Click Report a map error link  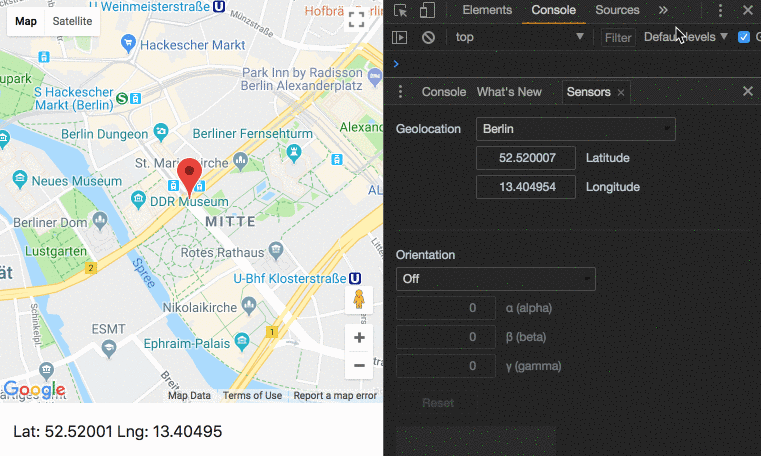[335, 396]
